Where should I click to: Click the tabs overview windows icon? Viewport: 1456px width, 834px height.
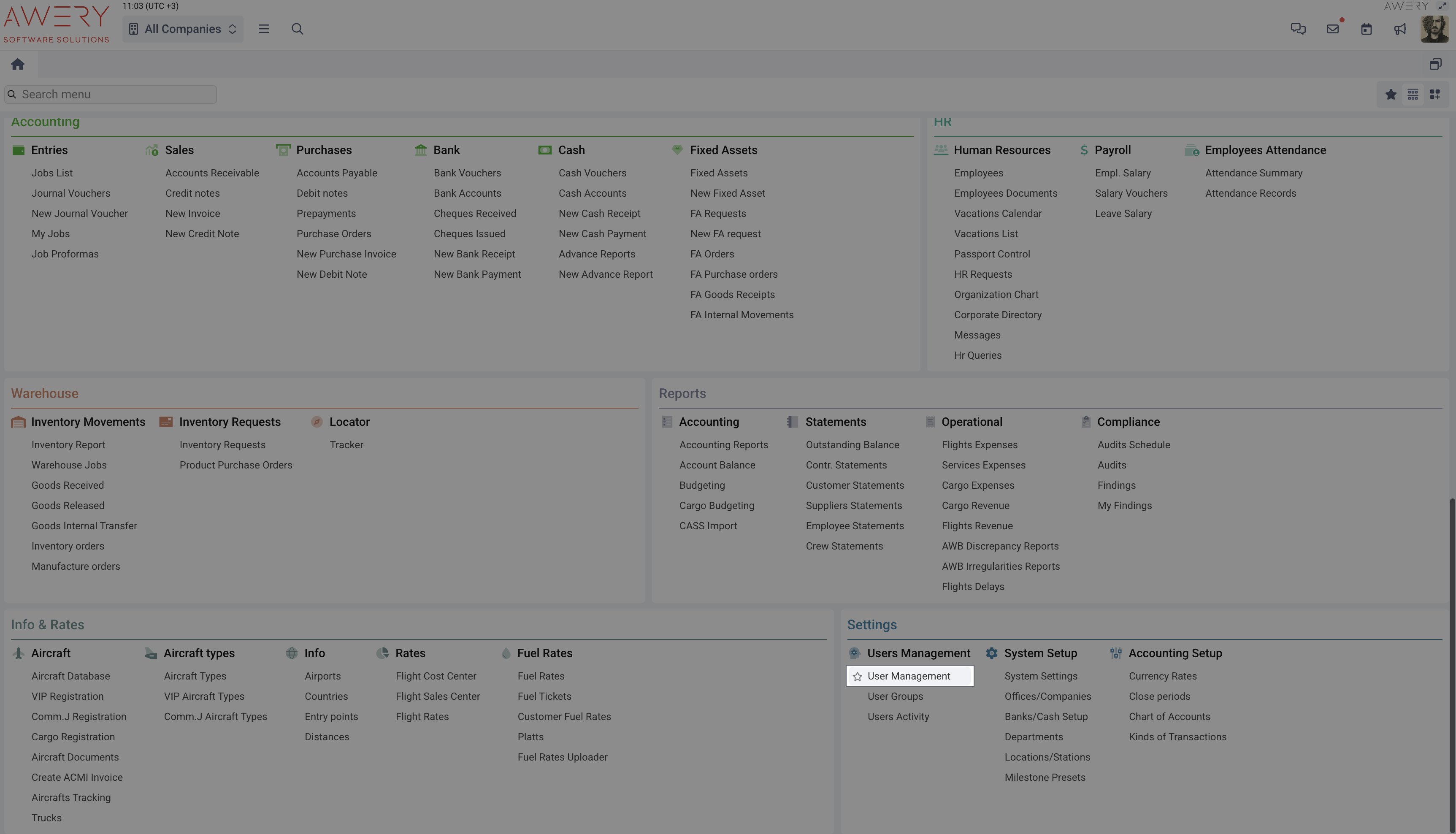1435,64
